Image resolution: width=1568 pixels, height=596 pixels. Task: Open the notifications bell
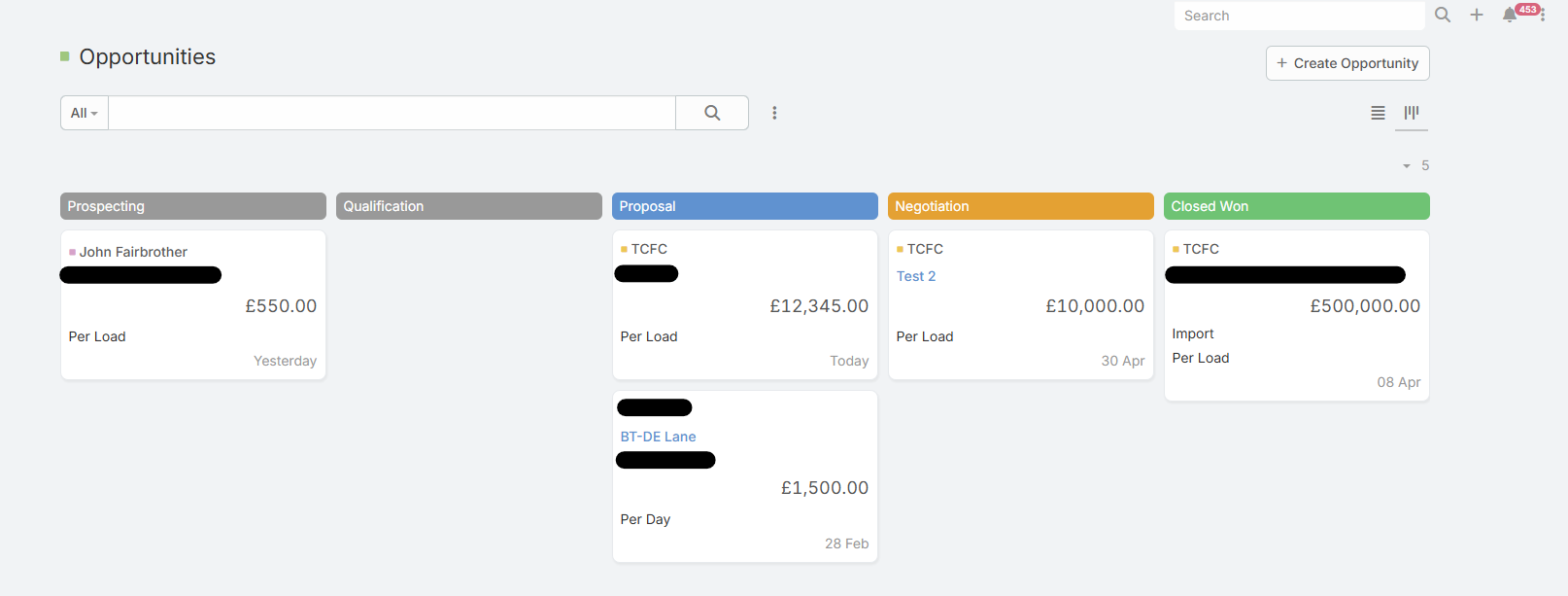click(1510, 15)
